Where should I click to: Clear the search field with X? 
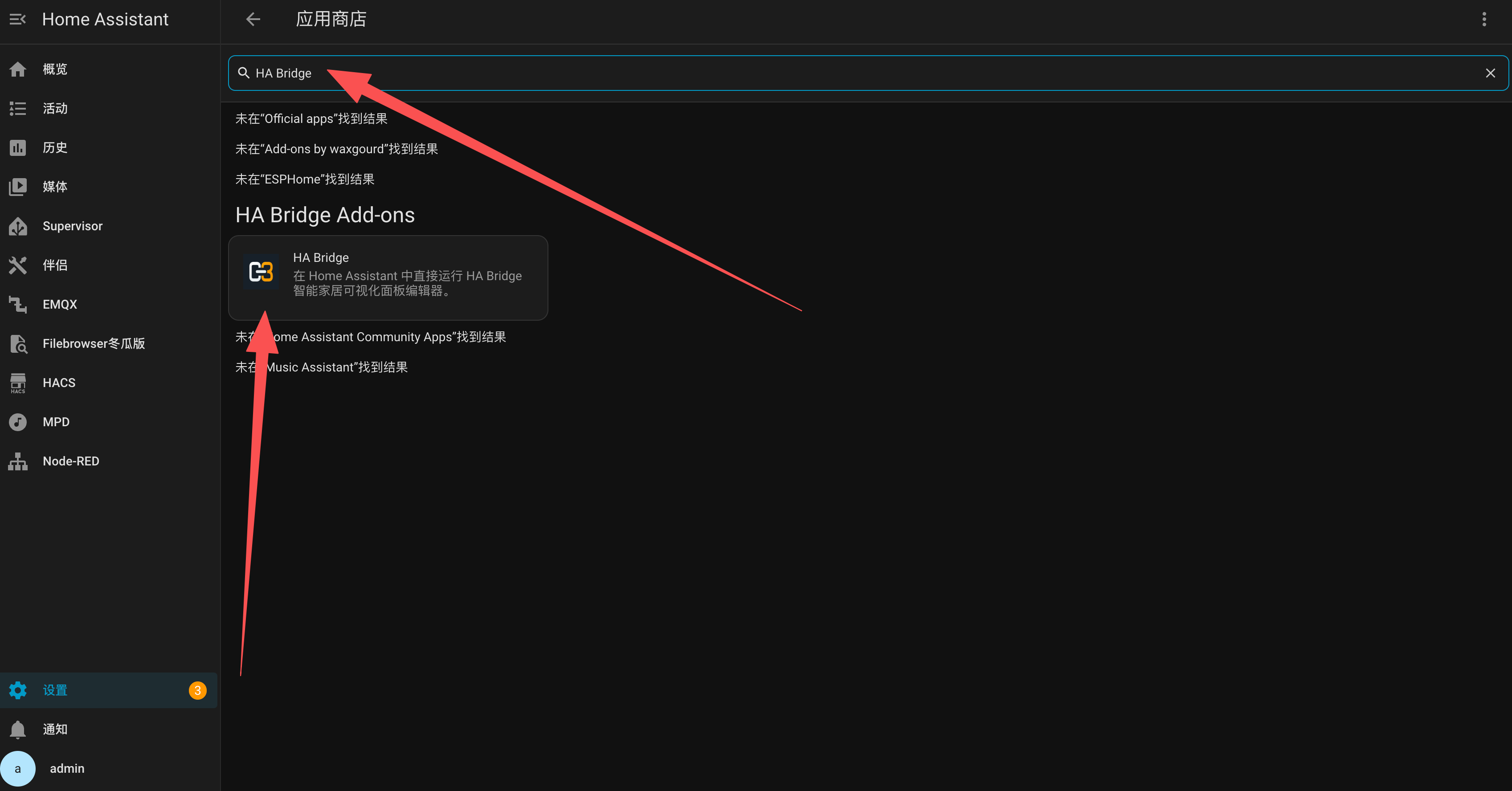click(1490, 73)
